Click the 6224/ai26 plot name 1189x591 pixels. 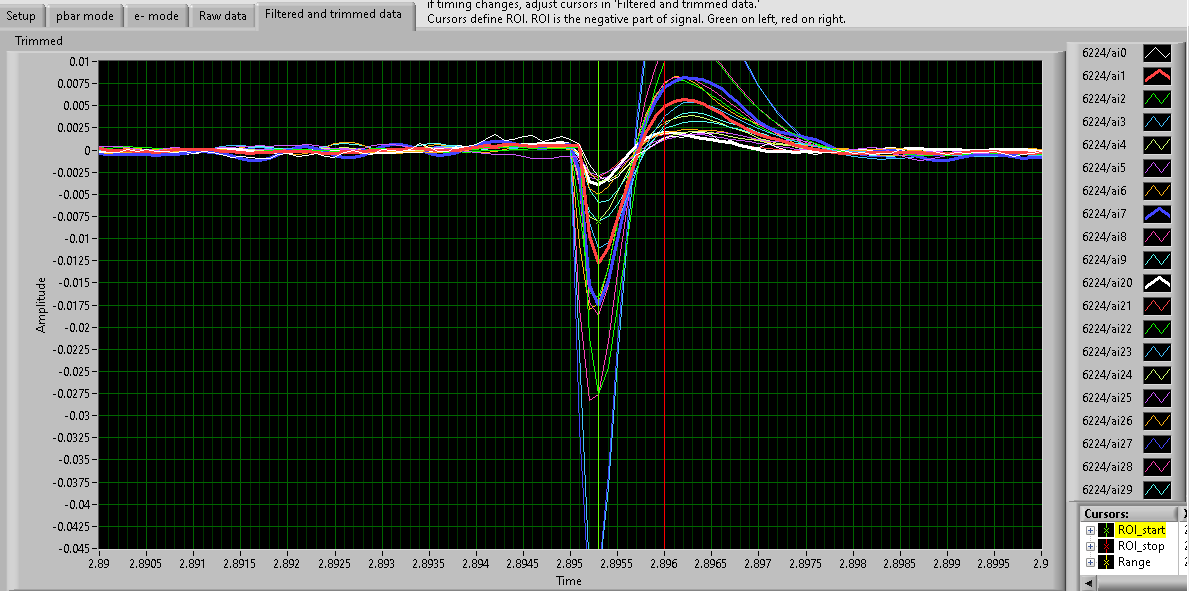pyautogui.click(x=1107, y=420)
